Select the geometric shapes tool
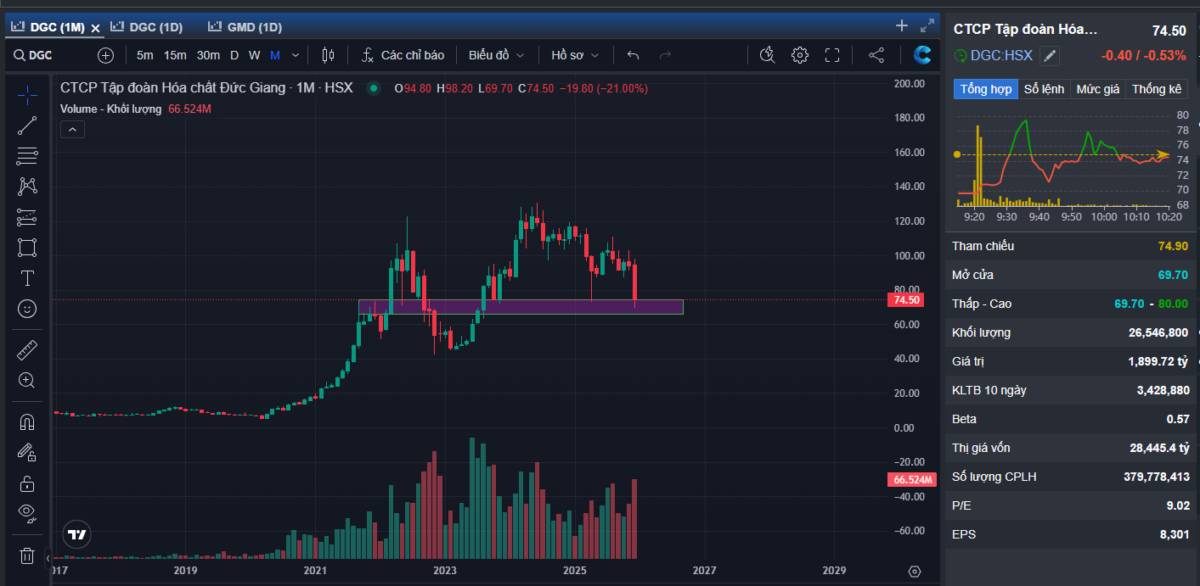The width and height of the screenshot is (1200, 586). point(27,247)
